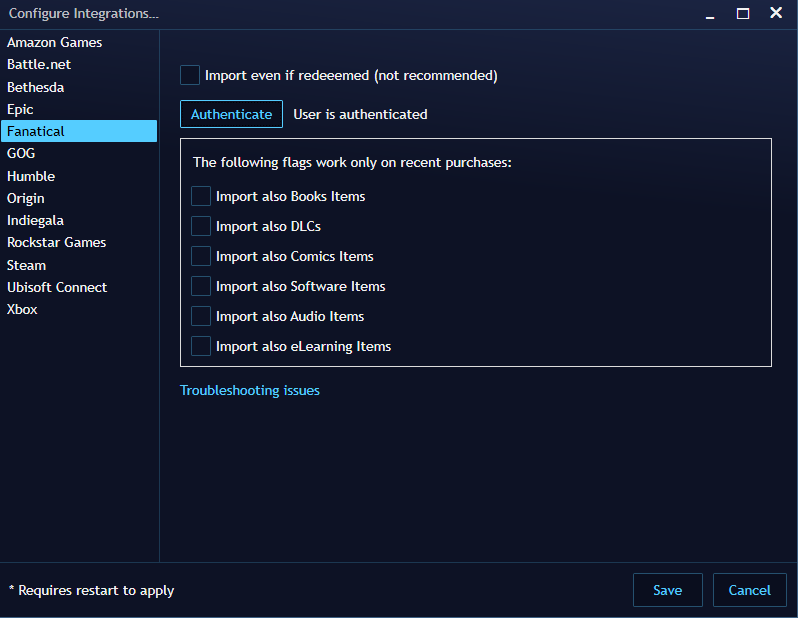Screen dimensions: 798x618
Task: Click 'The following flags work only' heading
Action: pyautogui.click(x=352, y=162)
